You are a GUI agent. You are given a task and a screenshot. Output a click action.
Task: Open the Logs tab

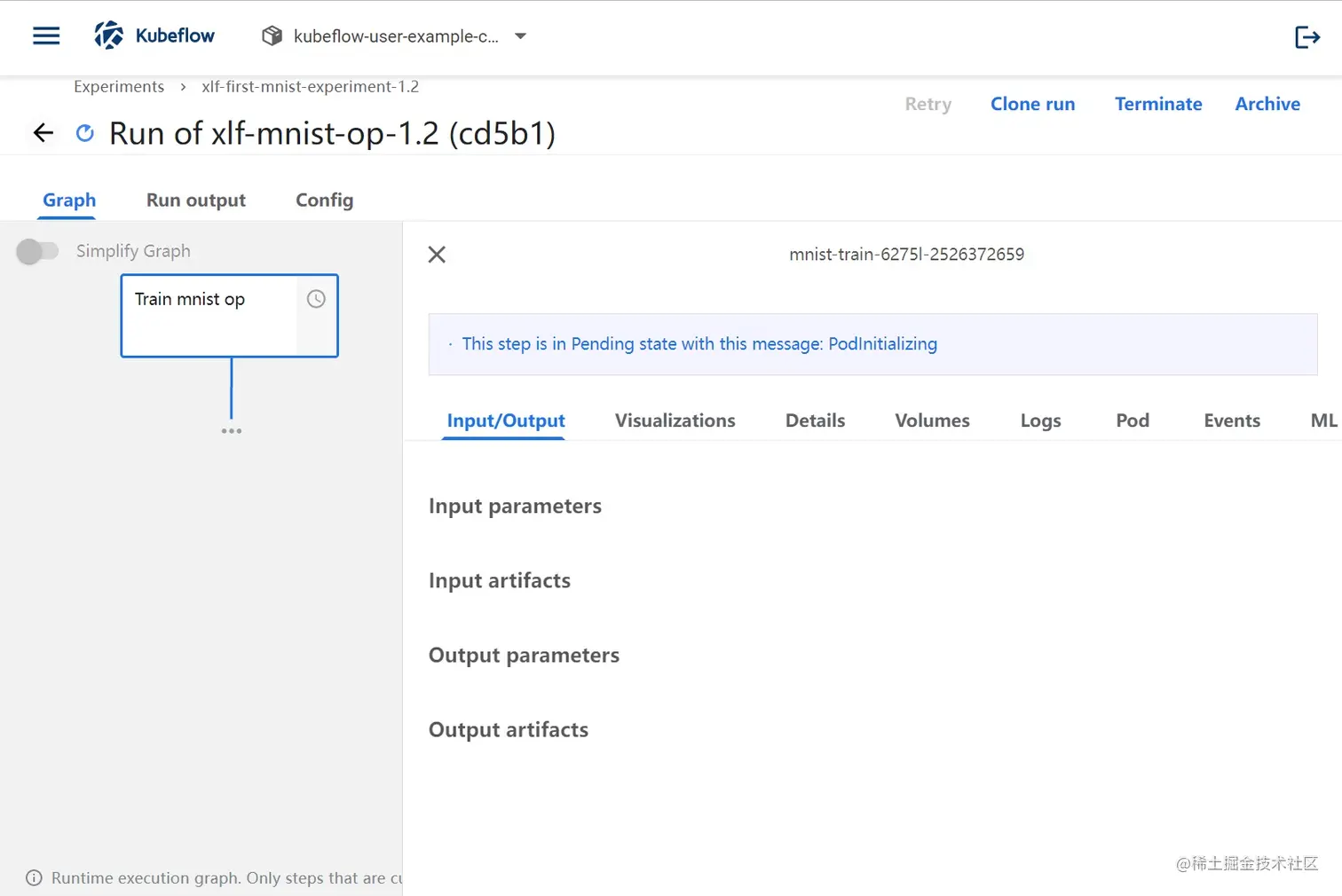(1040, 420)
